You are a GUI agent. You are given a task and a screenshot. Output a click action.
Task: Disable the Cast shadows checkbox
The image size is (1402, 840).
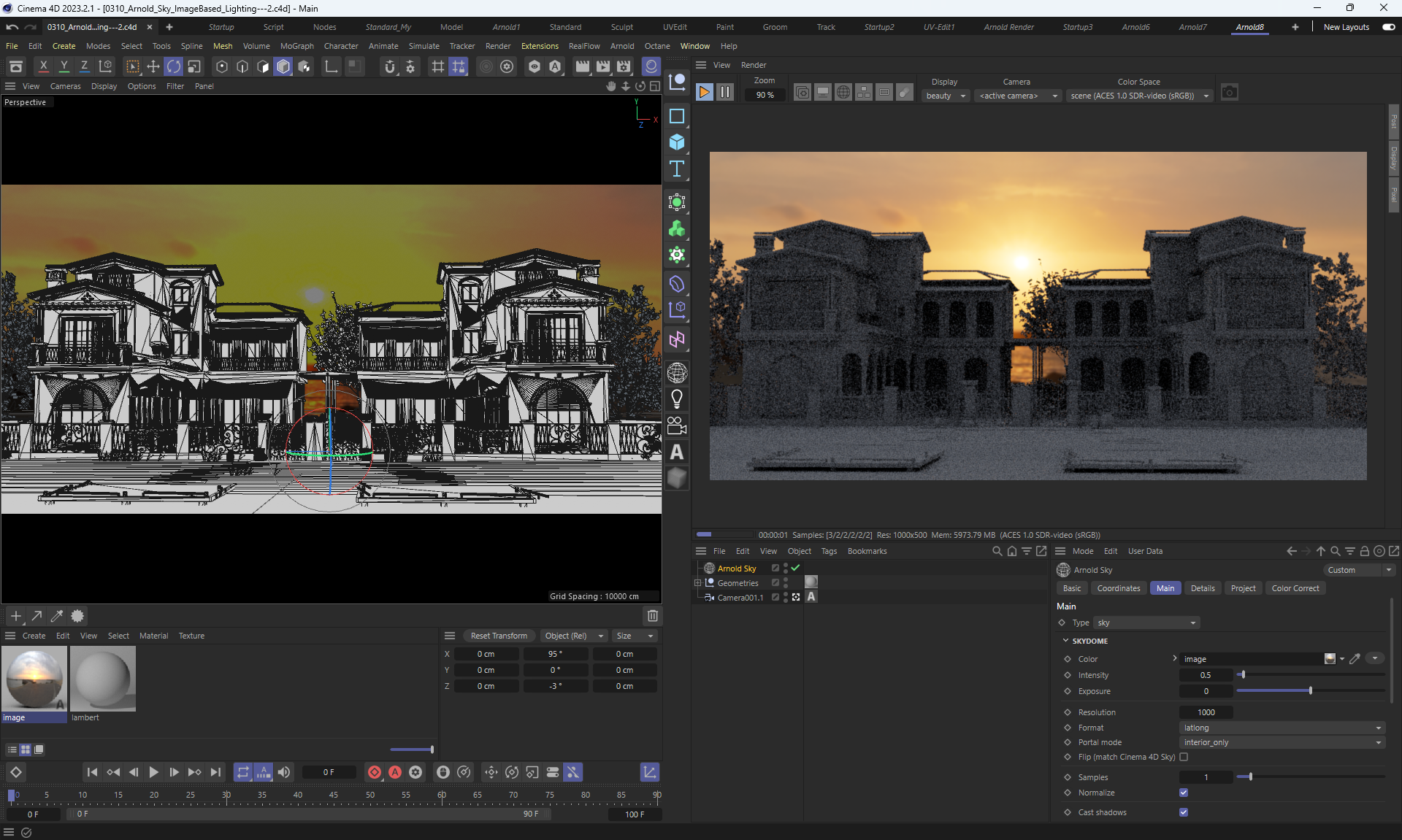coord(1184,812)
